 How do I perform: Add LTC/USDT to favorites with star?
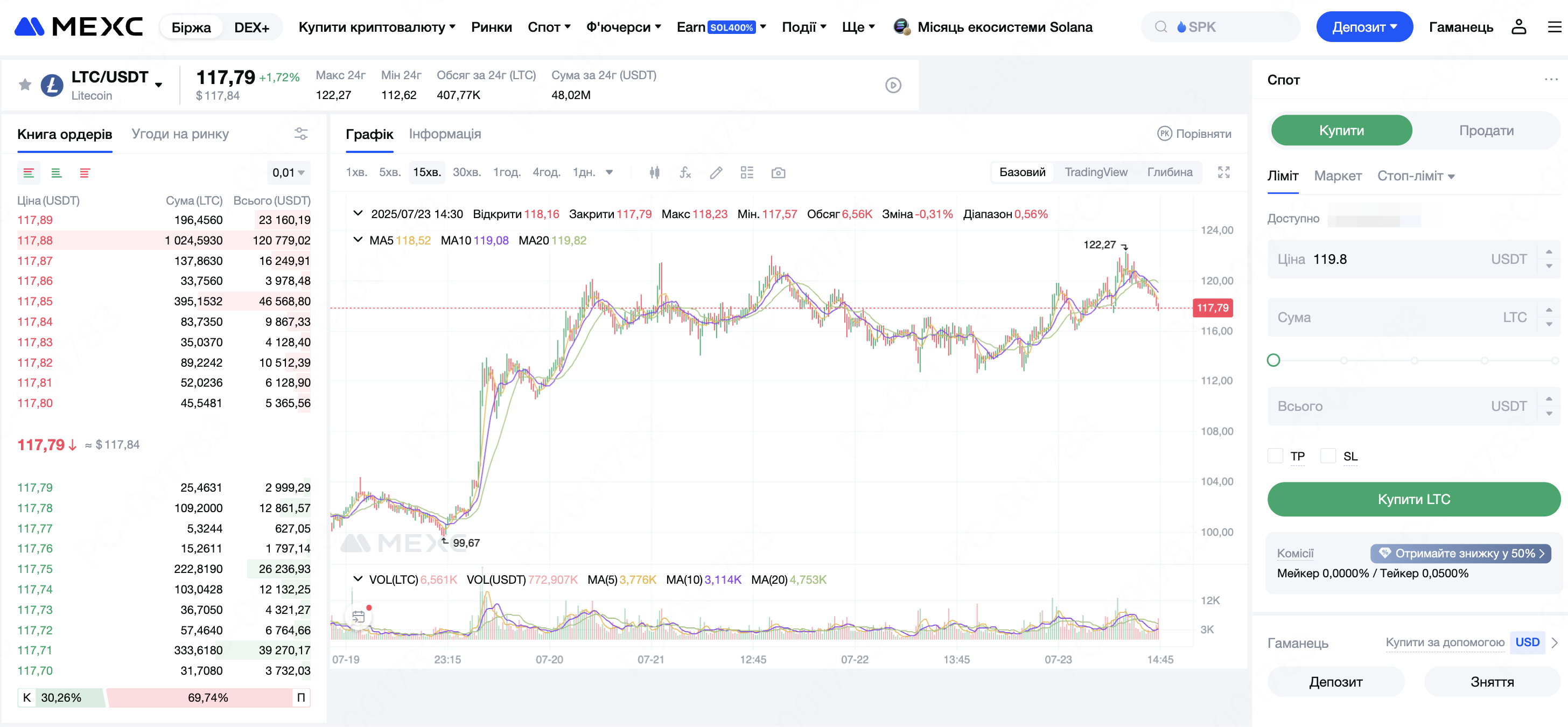click(x=25, y=85)
